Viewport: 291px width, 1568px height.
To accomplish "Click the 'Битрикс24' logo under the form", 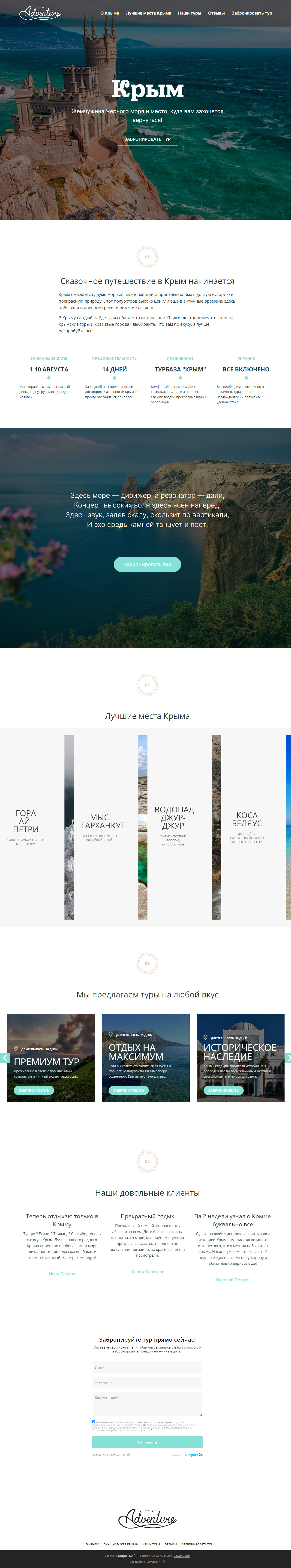I will [194, 1455].
